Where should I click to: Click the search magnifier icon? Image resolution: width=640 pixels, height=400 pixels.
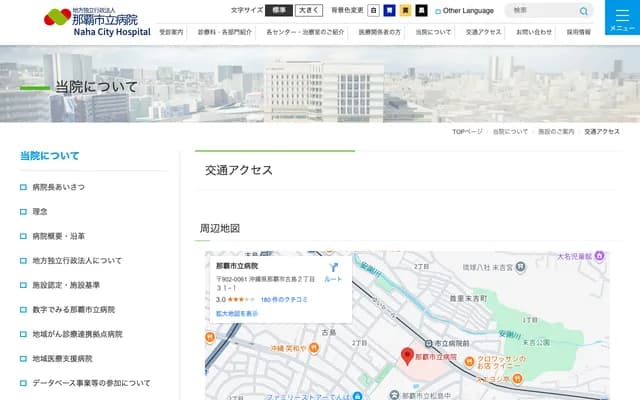(x=584, y=11)
